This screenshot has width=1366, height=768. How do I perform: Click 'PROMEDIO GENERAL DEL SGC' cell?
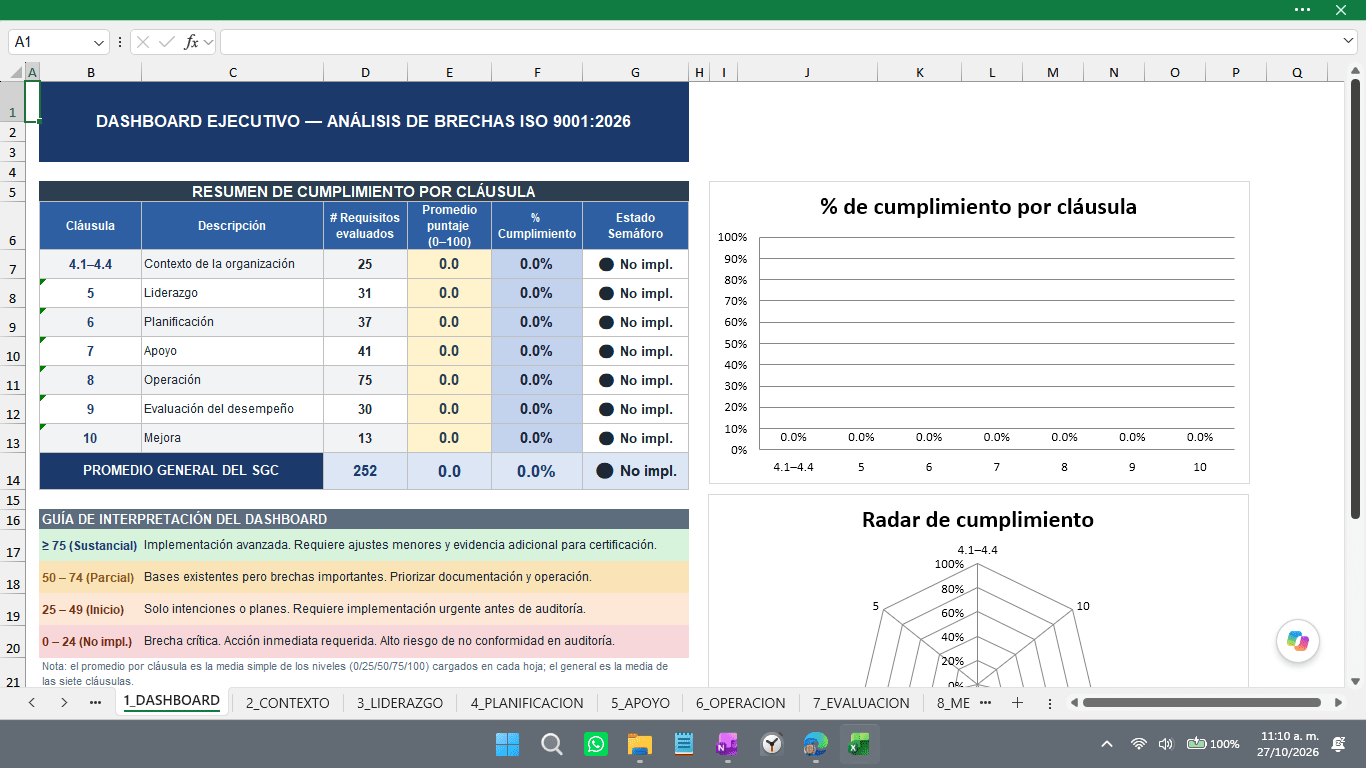coord(181,471)
